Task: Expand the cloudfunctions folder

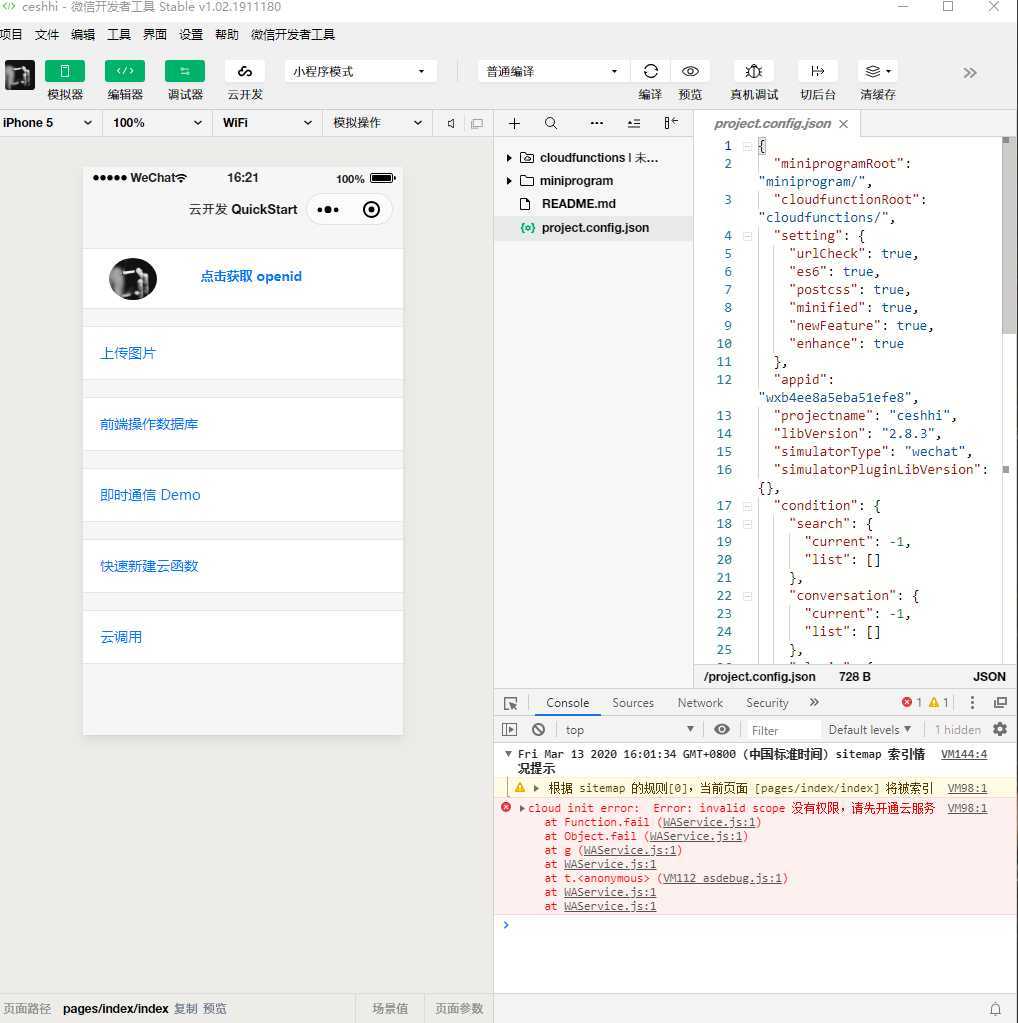Action: [x=509, y=158]
